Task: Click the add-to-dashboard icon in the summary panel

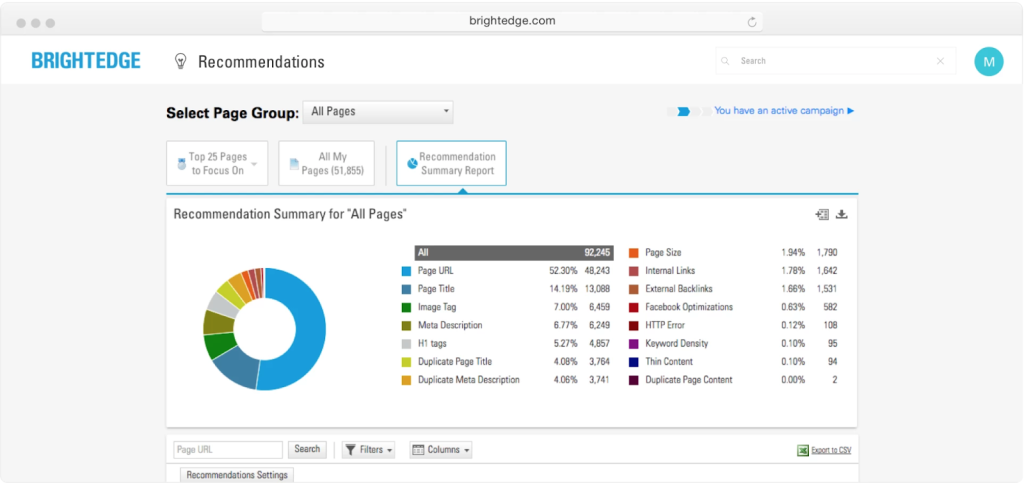Action: [x=822, y=214]
